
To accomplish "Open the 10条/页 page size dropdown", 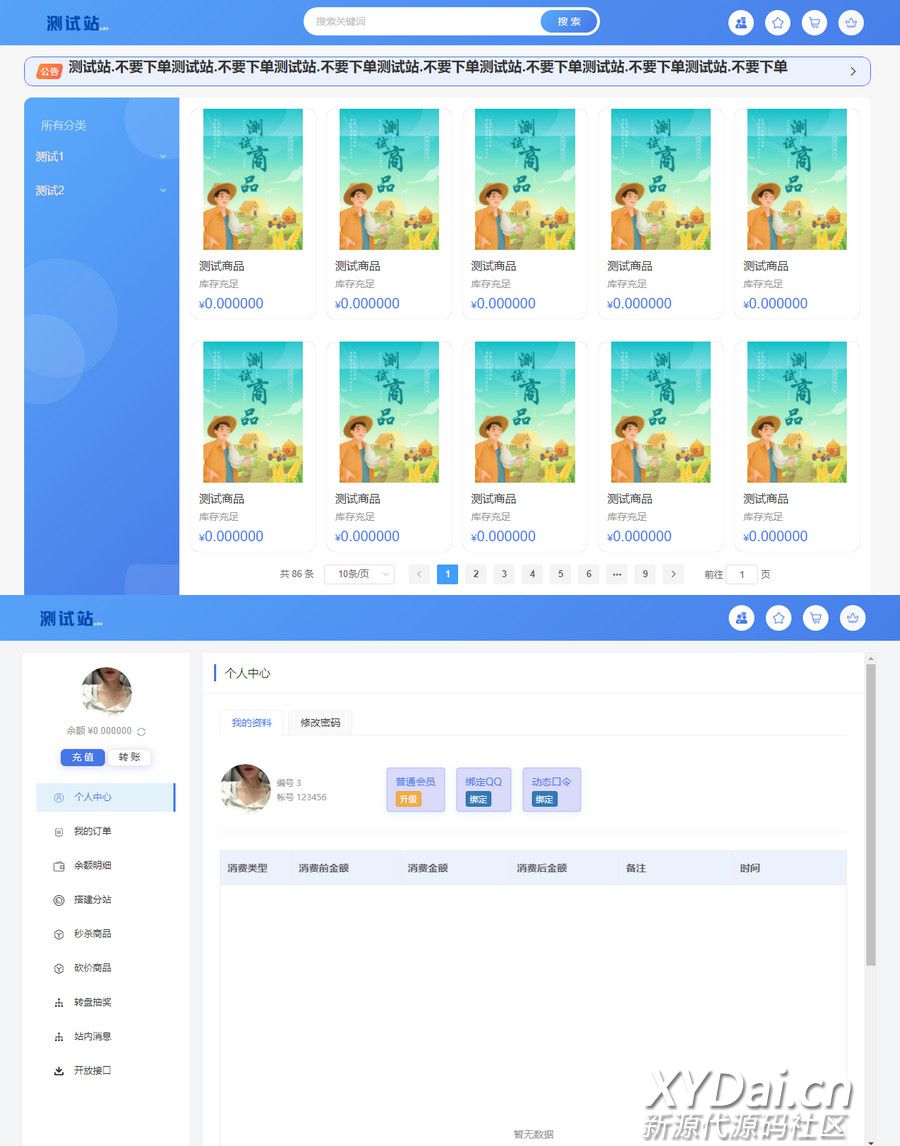I will point(359,574).
